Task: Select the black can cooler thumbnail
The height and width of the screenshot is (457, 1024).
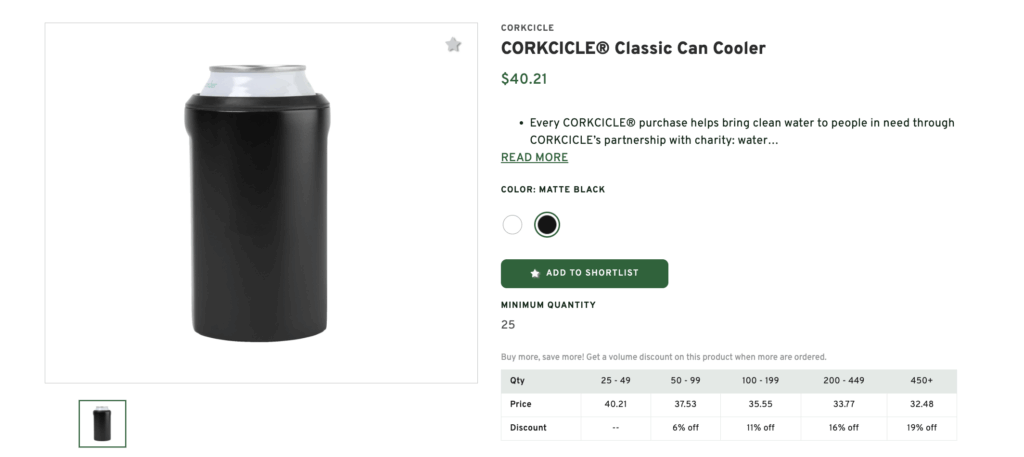Action: (x=102, y=423)
